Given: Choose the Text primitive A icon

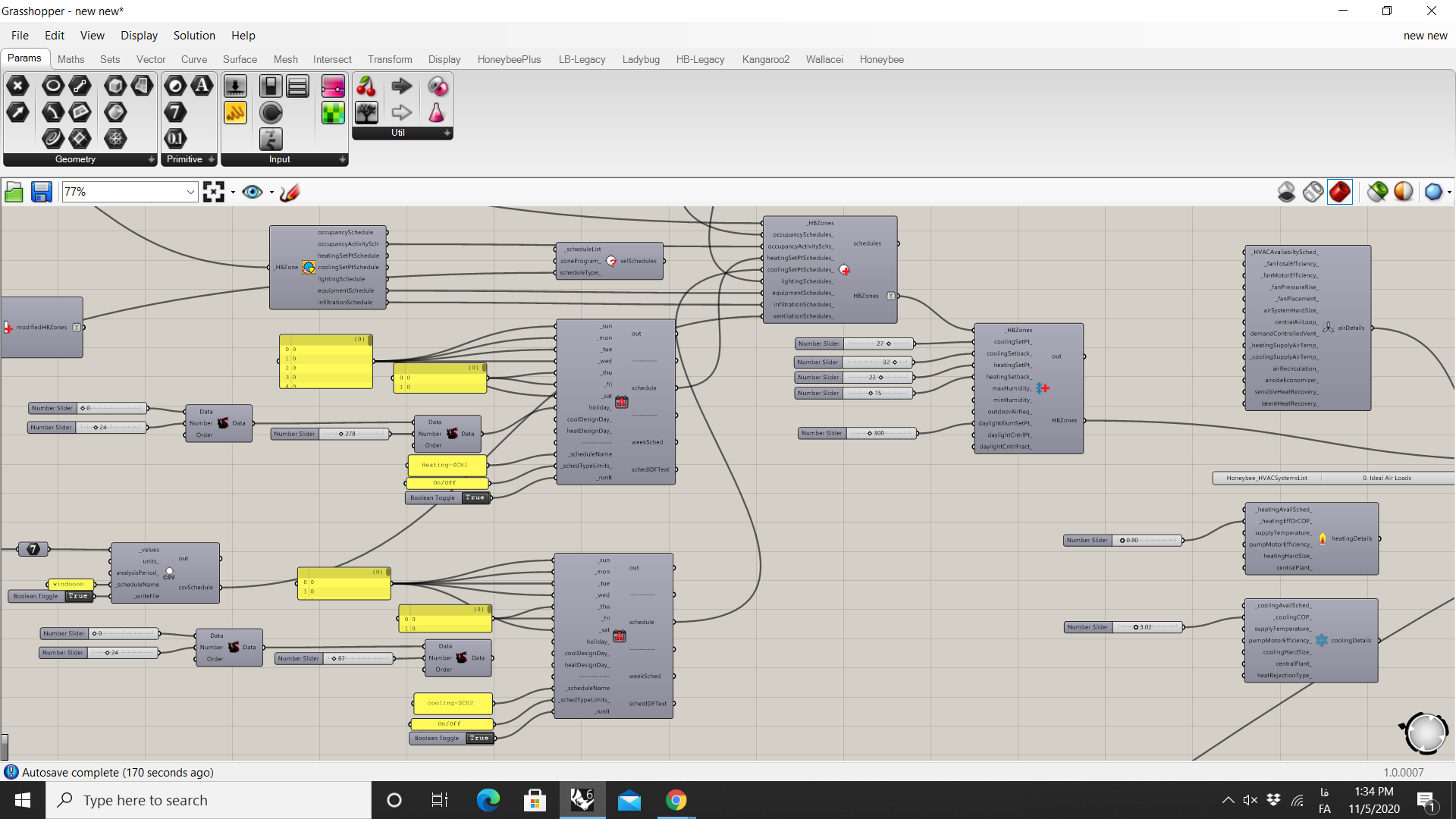Looking at the screenshot, I should click(202, 86).
